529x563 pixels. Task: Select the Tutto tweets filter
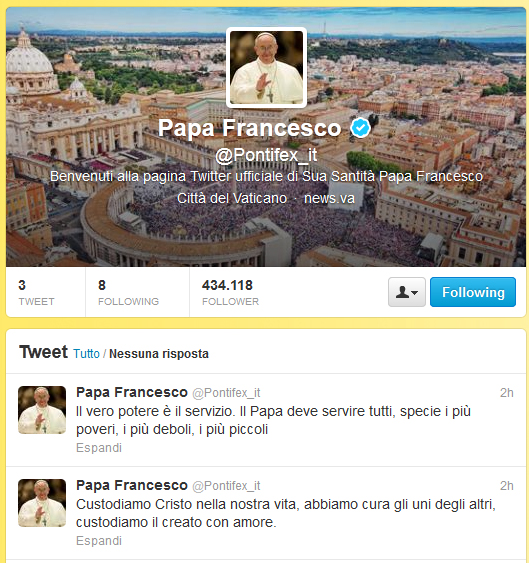point(86,354)
